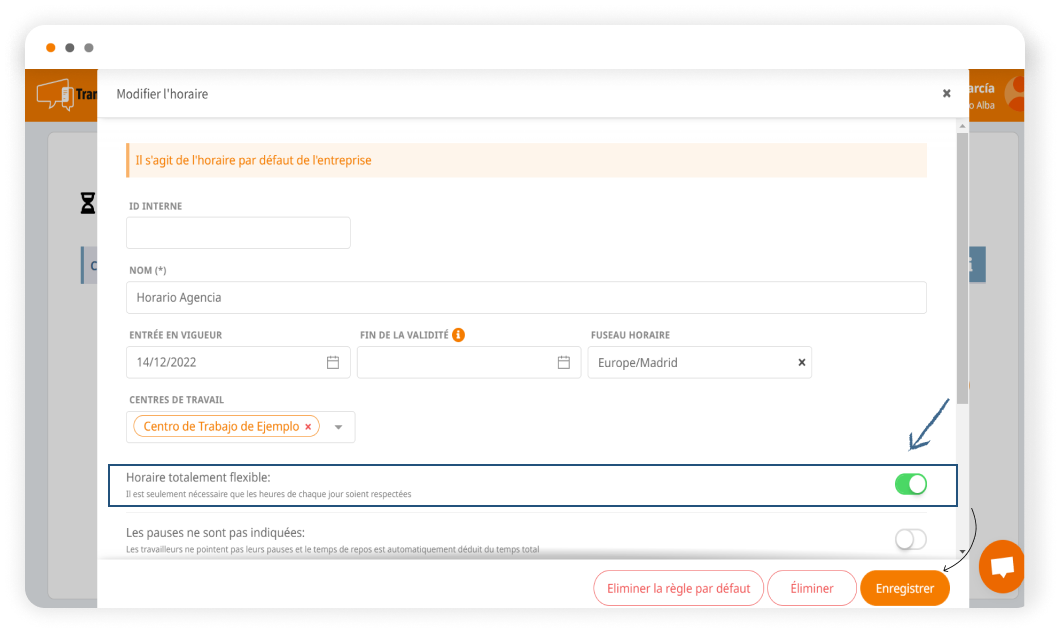Disable Horaire totalement flexible toggle
Screen dimensions: 1061x633
point(910,485)
